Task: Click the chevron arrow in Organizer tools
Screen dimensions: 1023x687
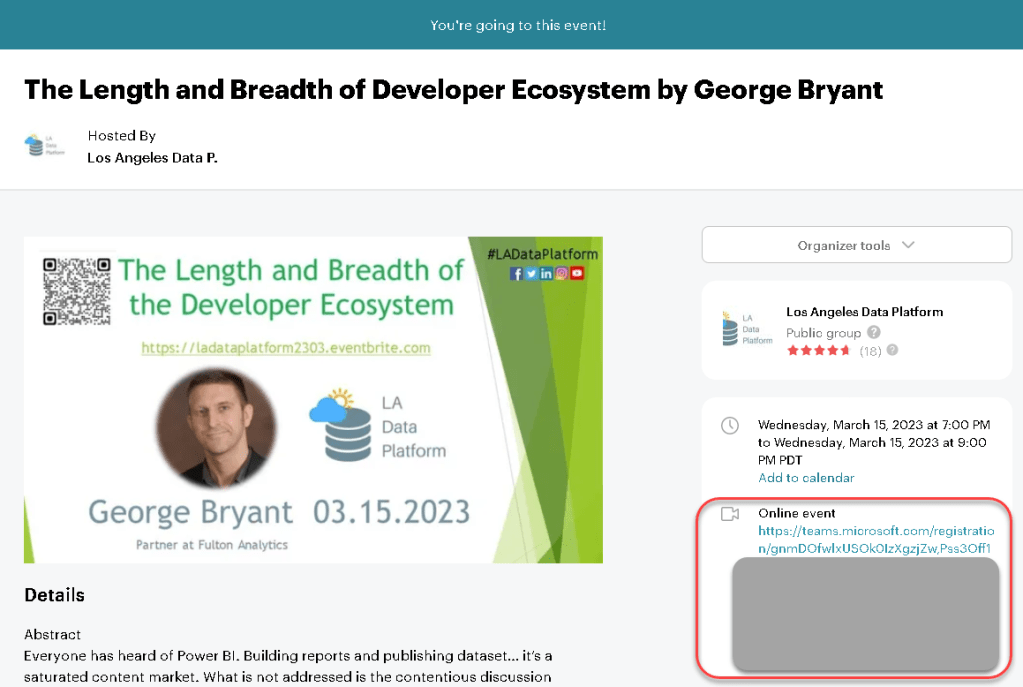Action: [x=908, y=245]
